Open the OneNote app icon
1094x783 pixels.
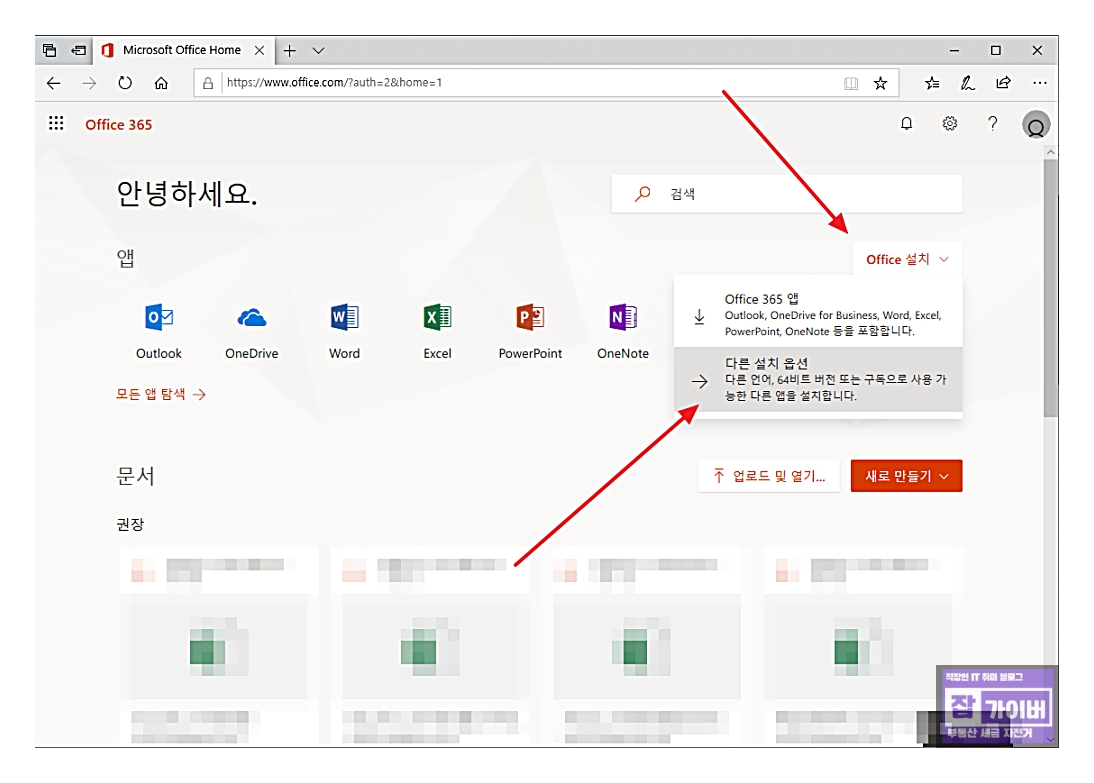[x=623, y=318]
